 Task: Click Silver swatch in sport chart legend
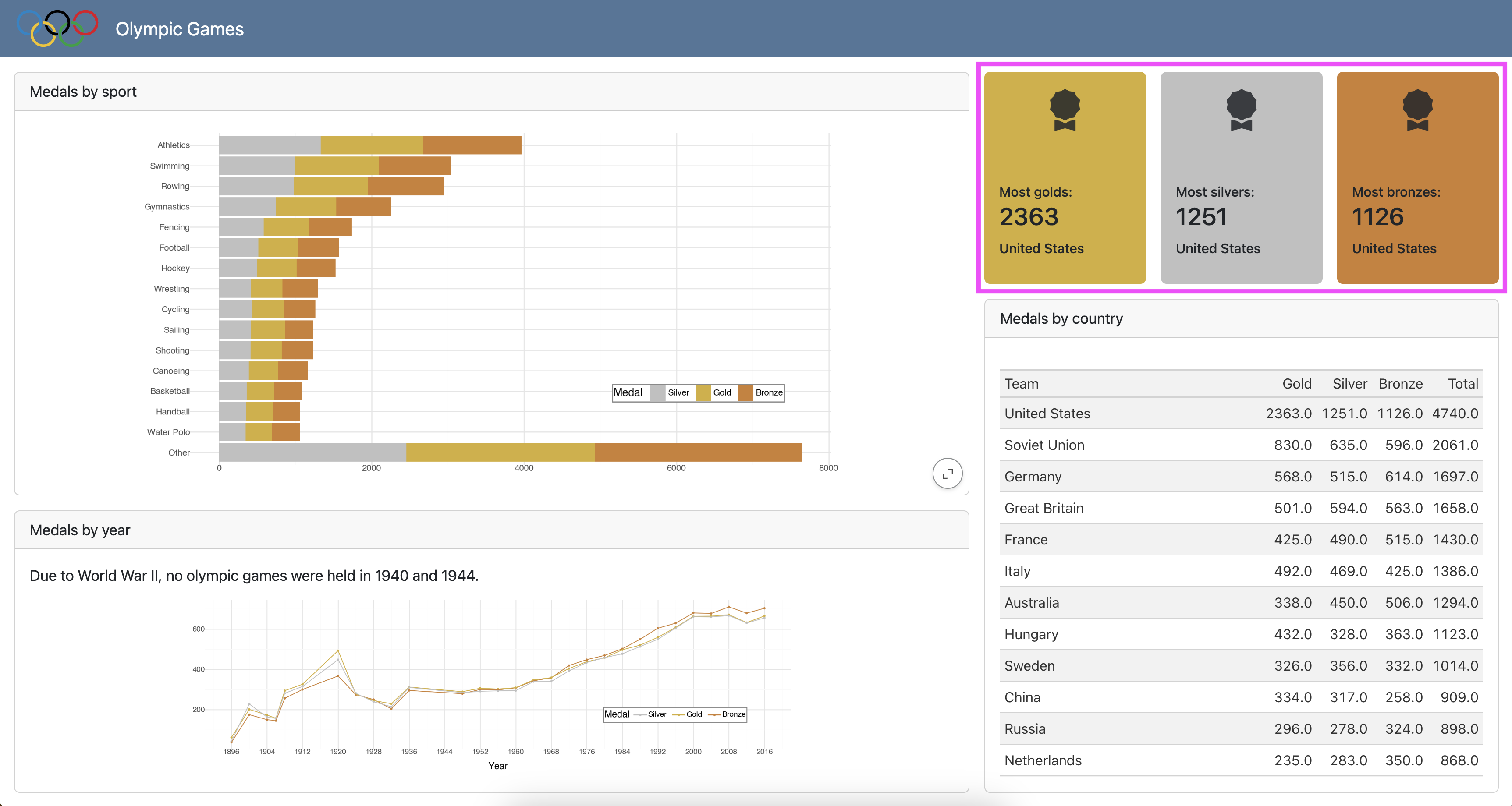click(657, 393)
